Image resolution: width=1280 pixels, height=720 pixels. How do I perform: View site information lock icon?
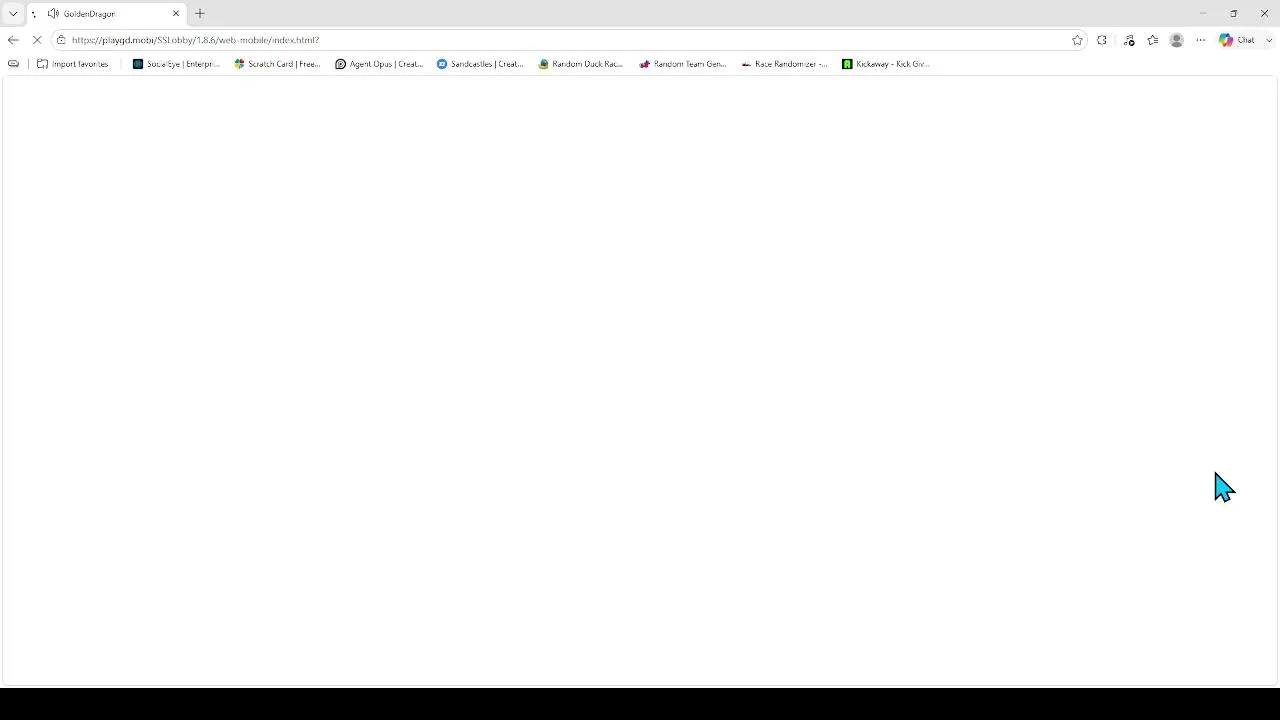[61, 40]
